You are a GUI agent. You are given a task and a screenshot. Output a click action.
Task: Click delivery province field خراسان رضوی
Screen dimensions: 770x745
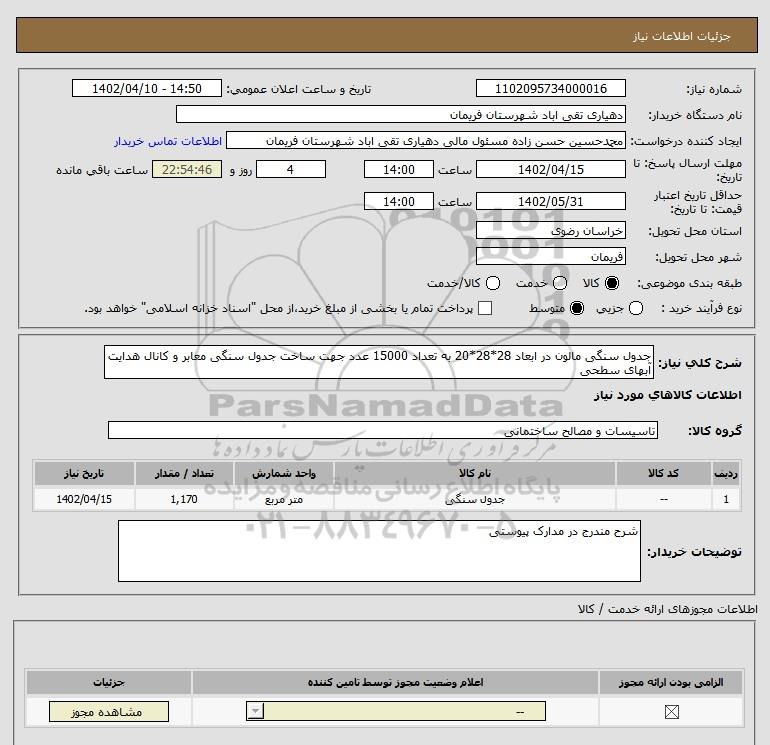point(550,230)
